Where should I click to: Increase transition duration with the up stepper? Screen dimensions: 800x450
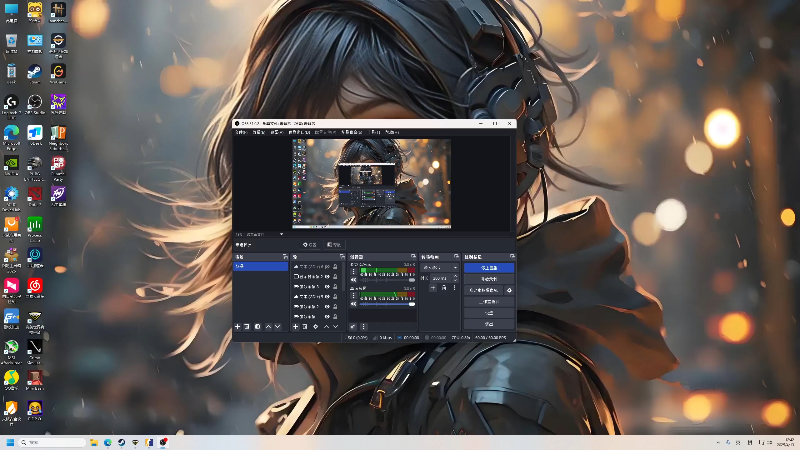455,277
